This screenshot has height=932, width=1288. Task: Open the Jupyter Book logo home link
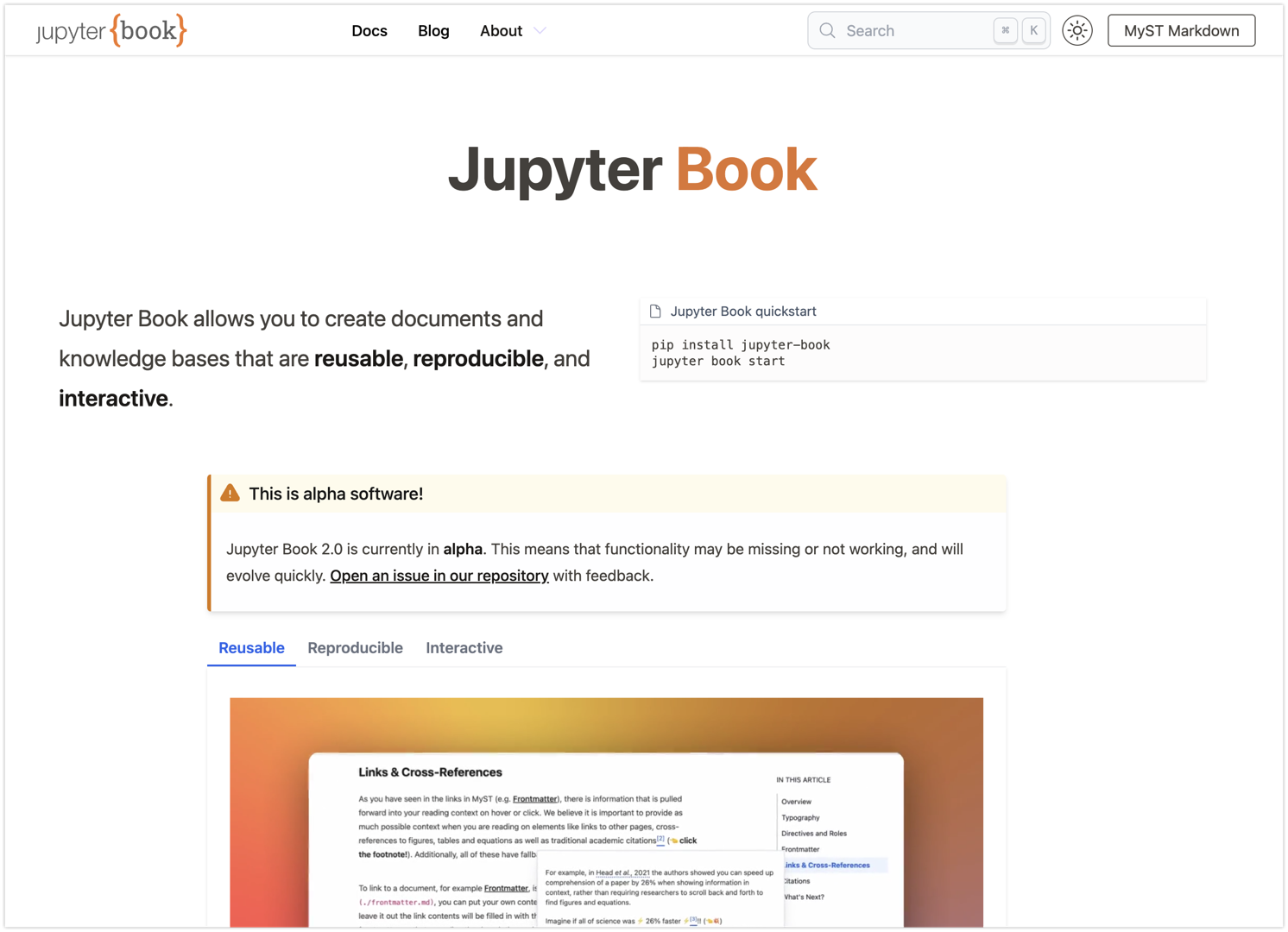(111, 30)
